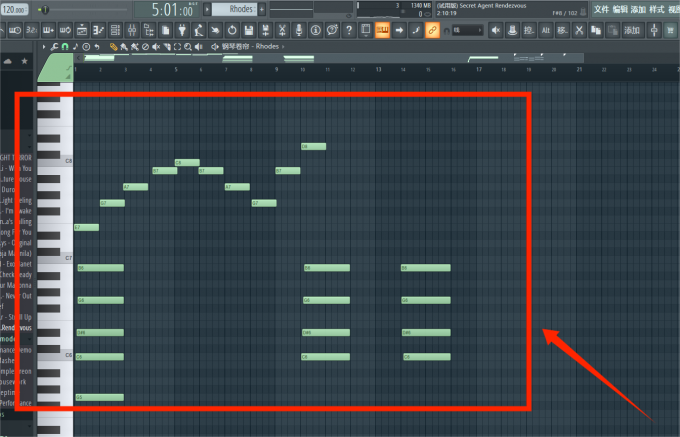The width and height of the screenshot is (680, 437).
Task: Open the 添加 menu in menu bar
Action: (x=638, y=9)
